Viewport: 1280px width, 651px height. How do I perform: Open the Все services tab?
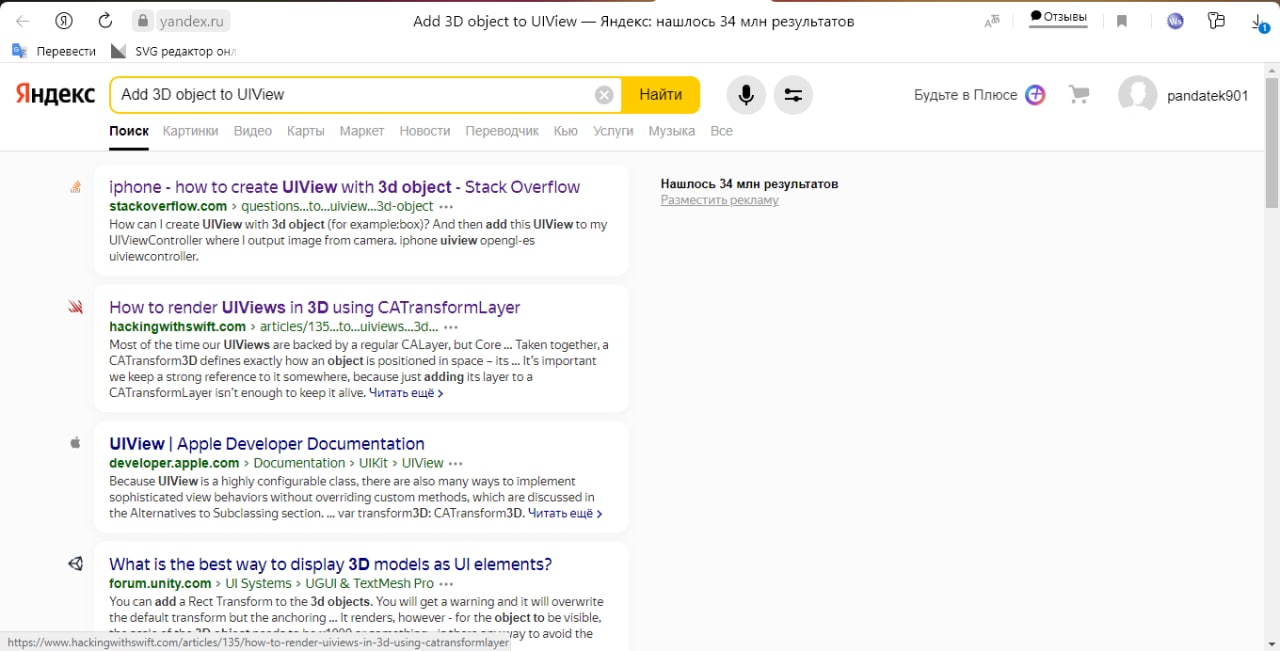coord(721,131)
